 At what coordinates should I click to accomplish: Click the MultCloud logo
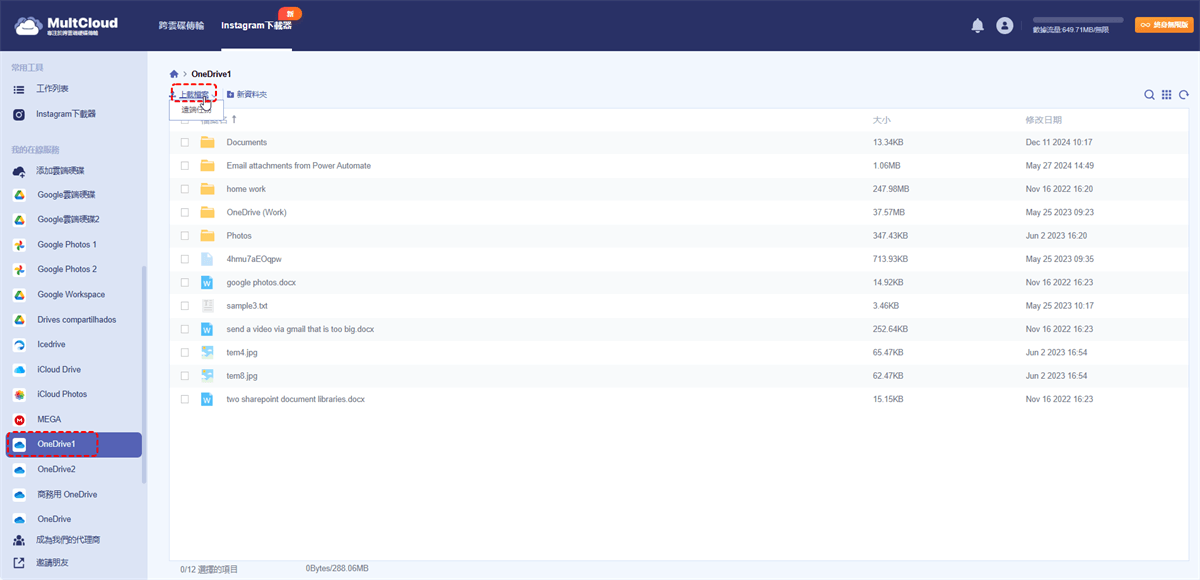[x=68, y=26]
